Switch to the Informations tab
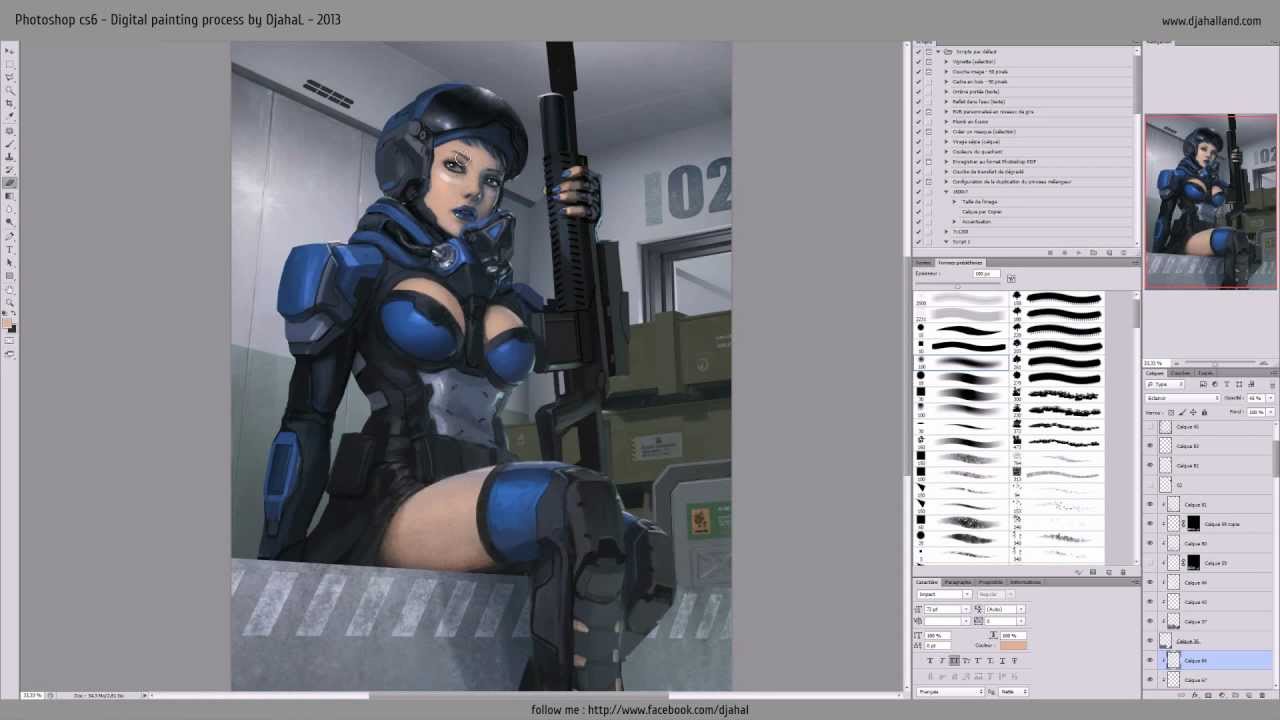The image size is (1280, 720). click(x=1025, y=582)
